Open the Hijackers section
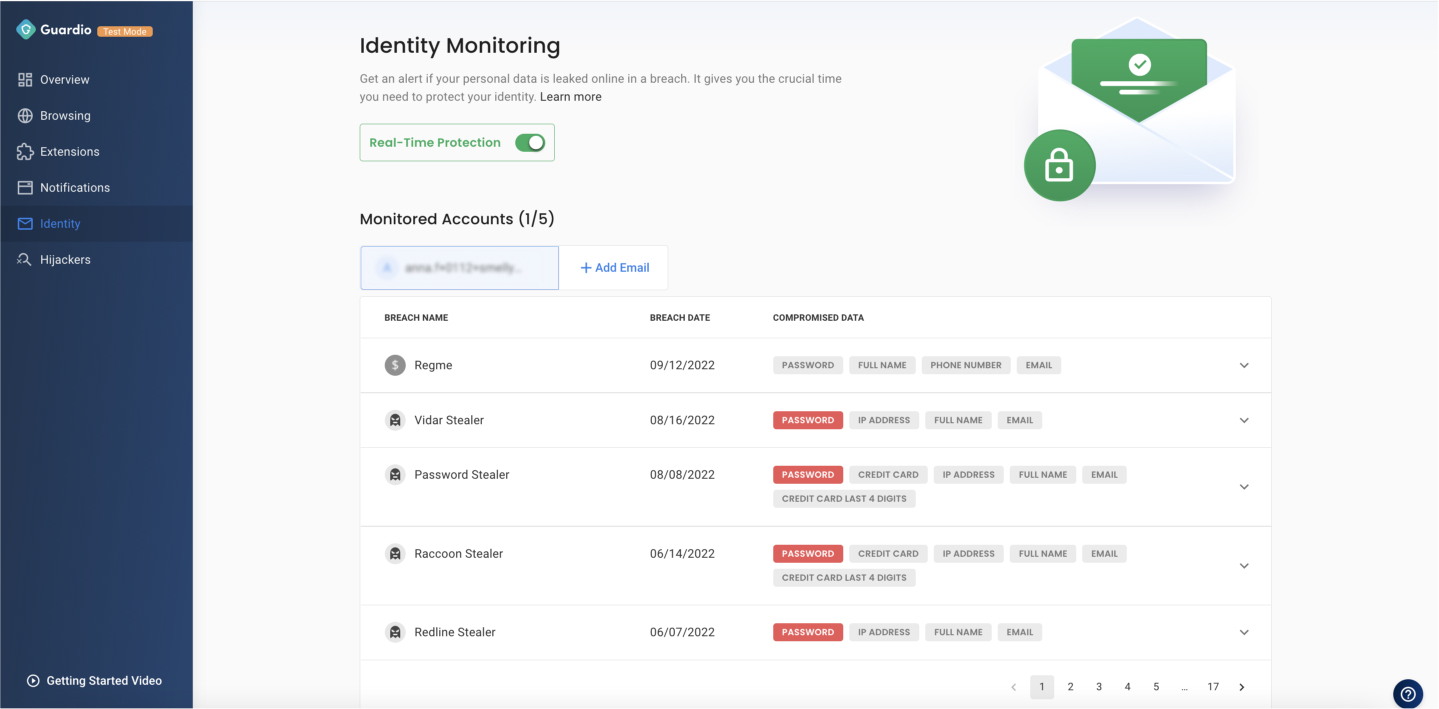This screenshot has width=1439, height=709. [x=96, y=260]
